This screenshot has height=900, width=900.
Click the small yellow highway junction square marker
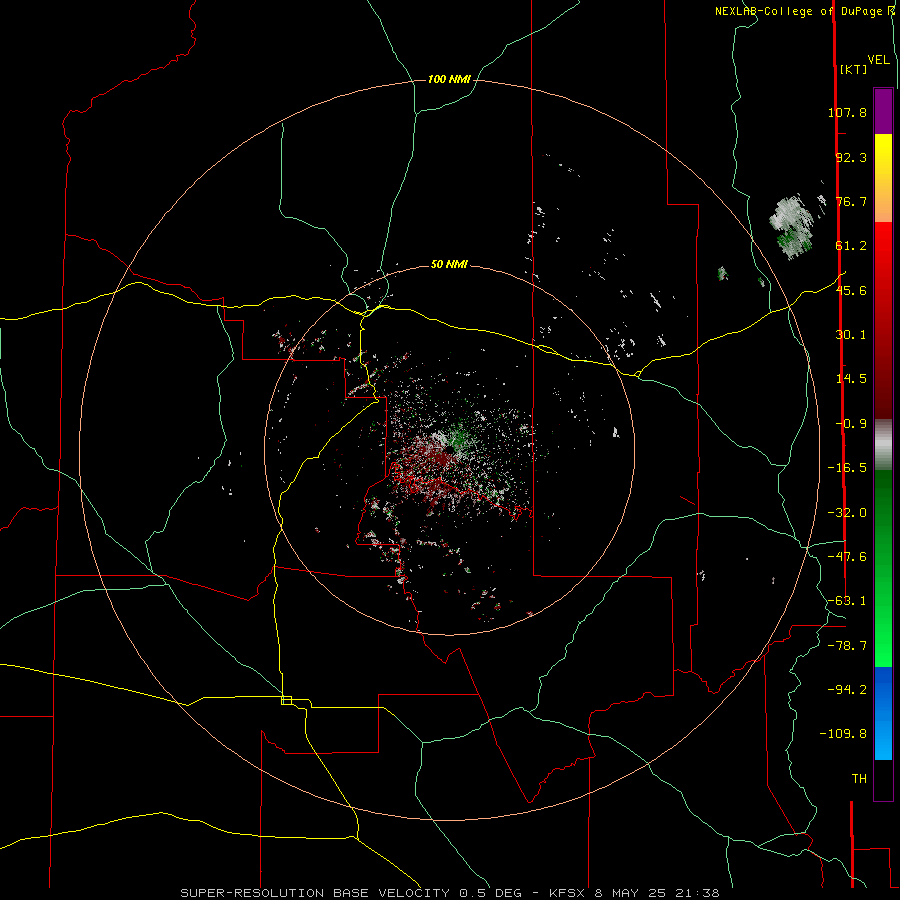286,700
